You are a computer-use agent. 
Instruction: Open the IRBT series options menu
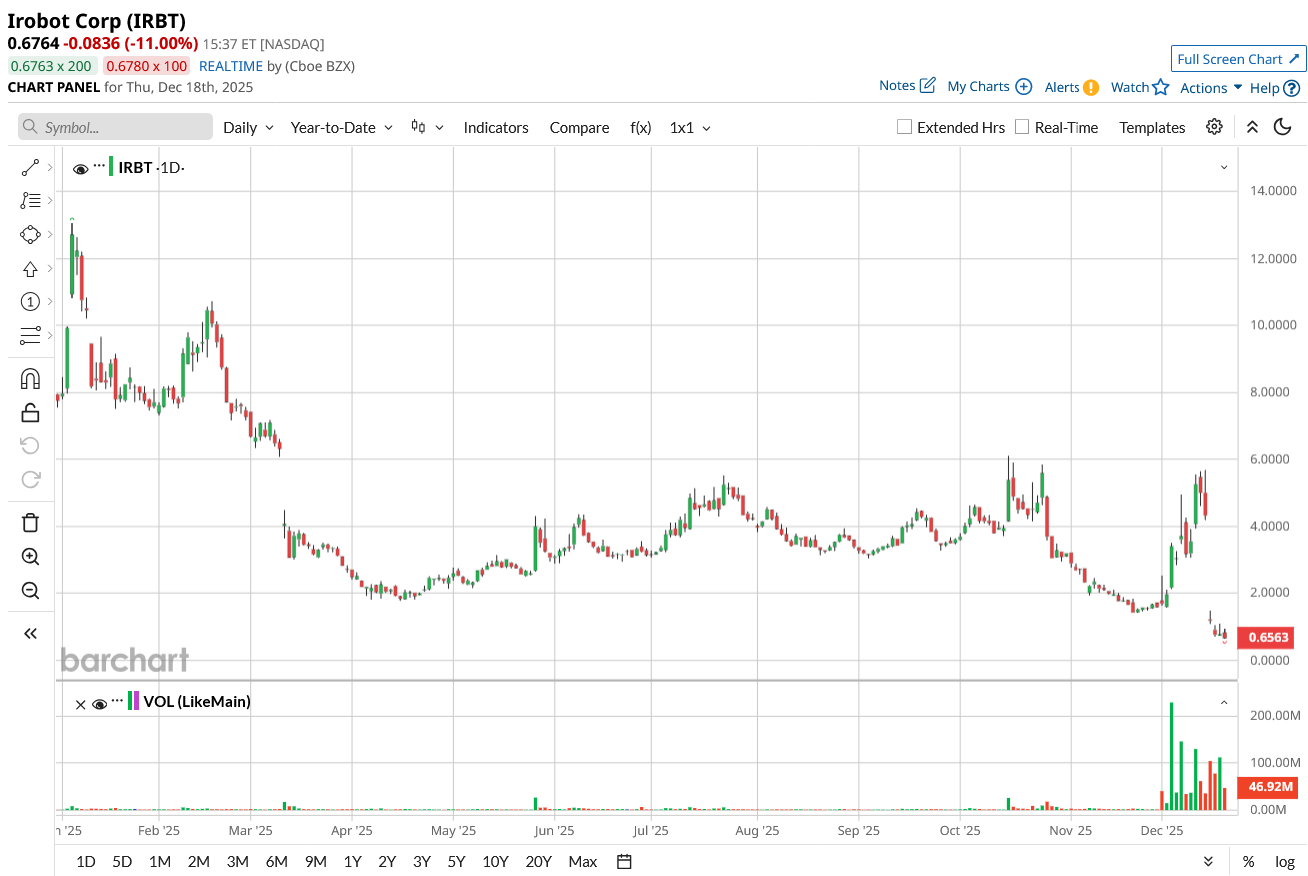99,166
